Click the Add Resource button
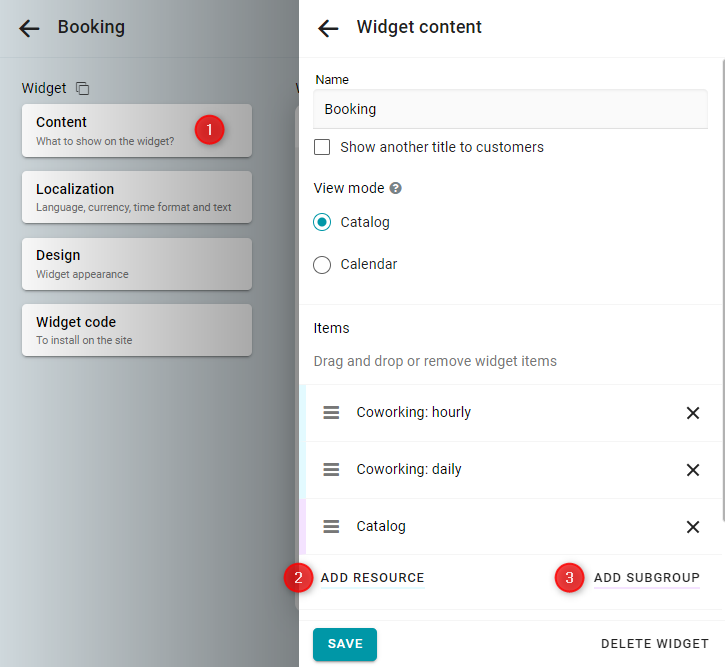Screen dimensions: 725x667 coord(372,578)
